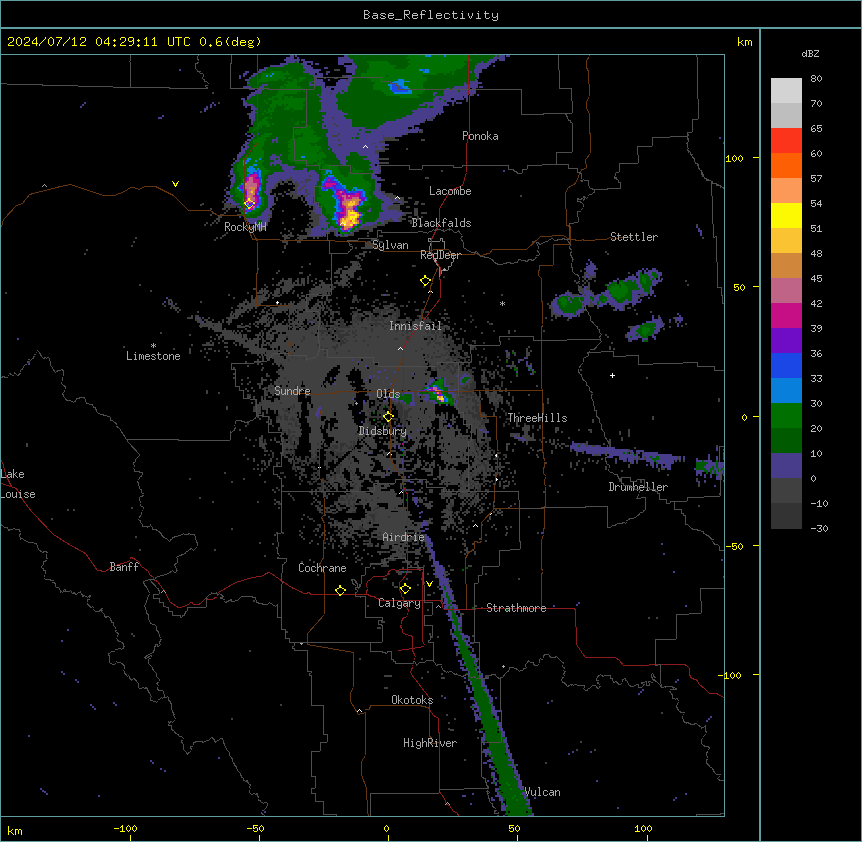This screenshot has width=862, height=842.
Task: Click the Sylvan city label
Action: 390,245
